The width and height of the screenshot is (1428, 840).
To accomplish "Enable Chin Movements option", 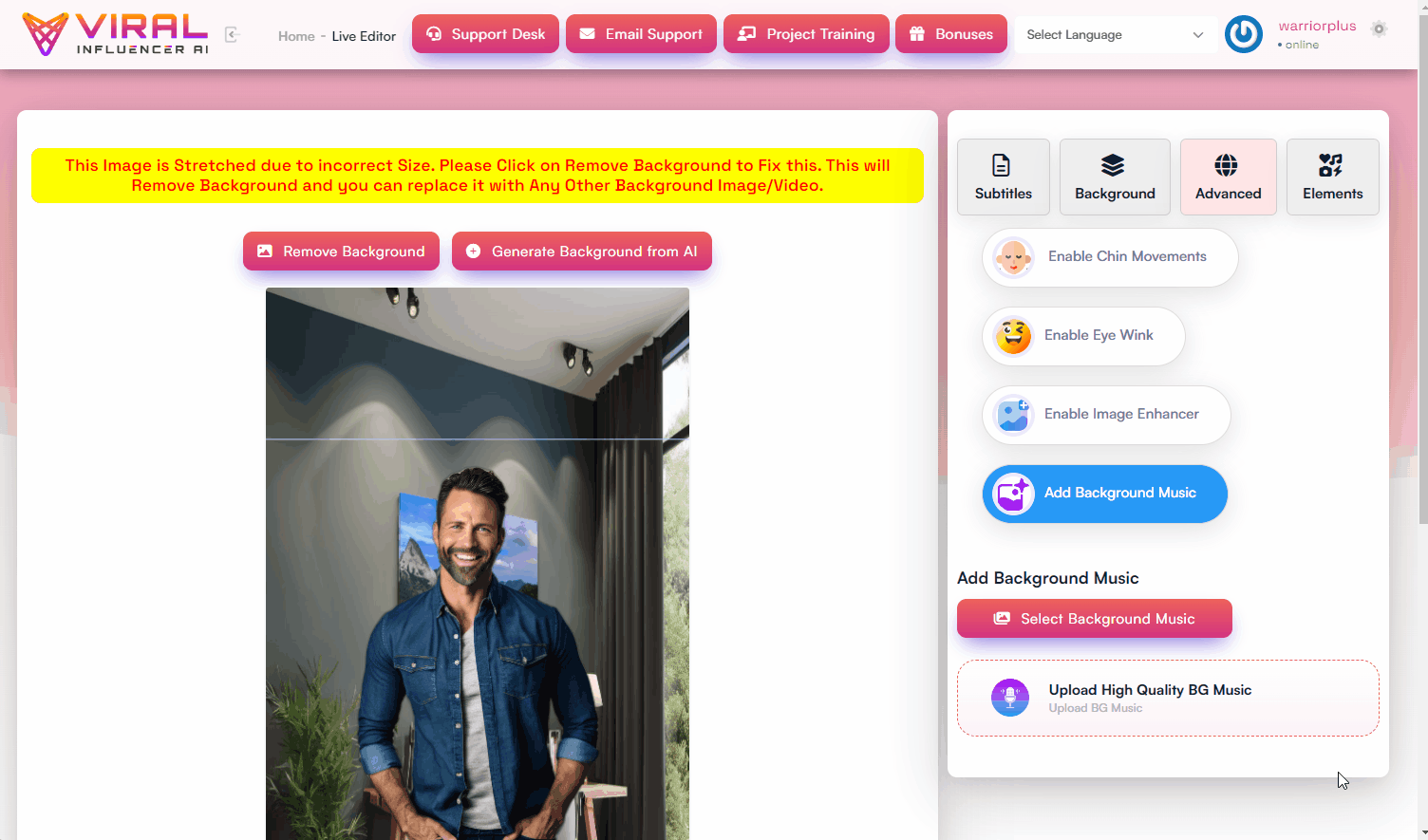I will (x=1110, y=257).
